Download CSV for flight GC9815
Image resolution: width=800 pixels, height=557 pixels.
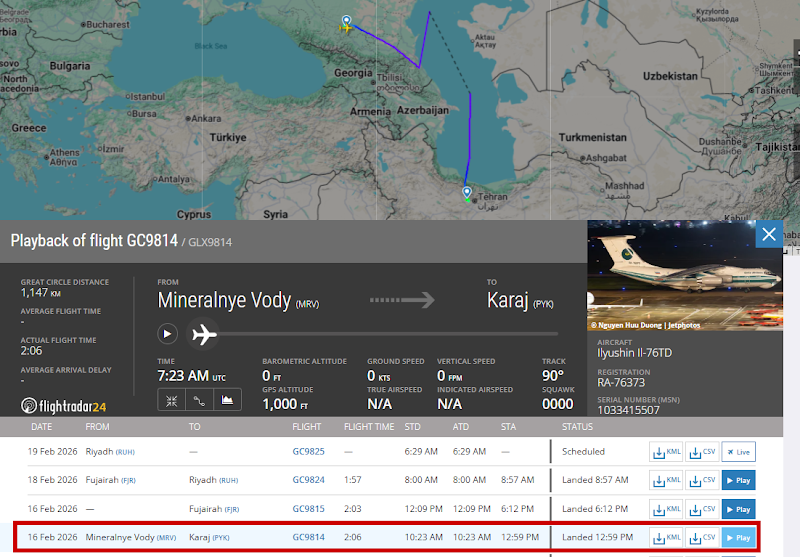[x=701, y=509]
